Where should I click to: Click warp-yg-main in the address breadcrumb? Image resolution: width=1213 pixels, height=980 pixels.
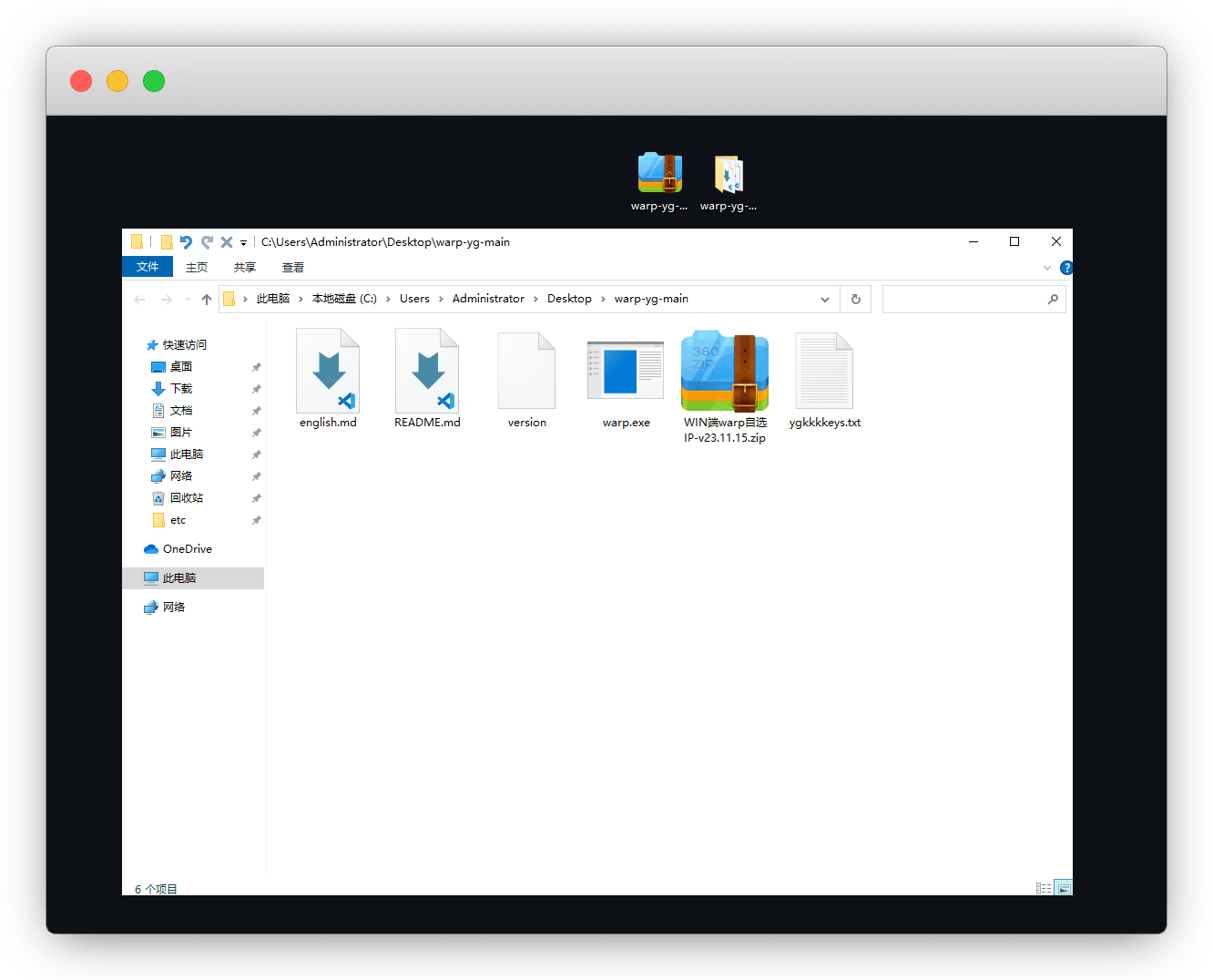click(x=651, y=299)
